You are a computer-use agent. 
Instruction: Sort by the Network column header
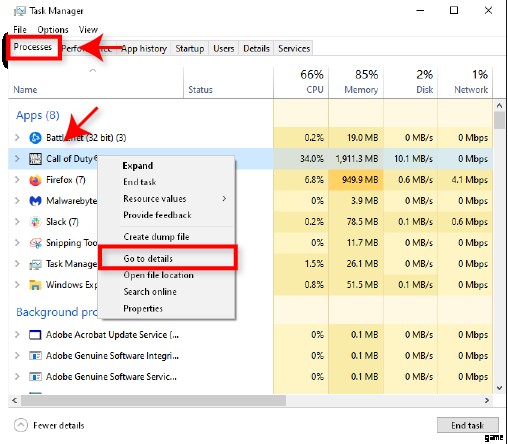point(465,83)
